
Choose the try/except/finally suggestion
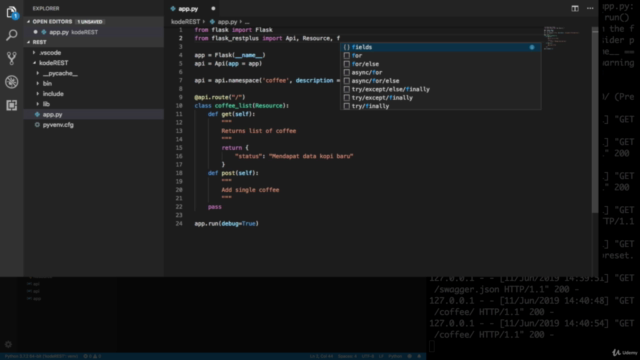tap(441, 98)
